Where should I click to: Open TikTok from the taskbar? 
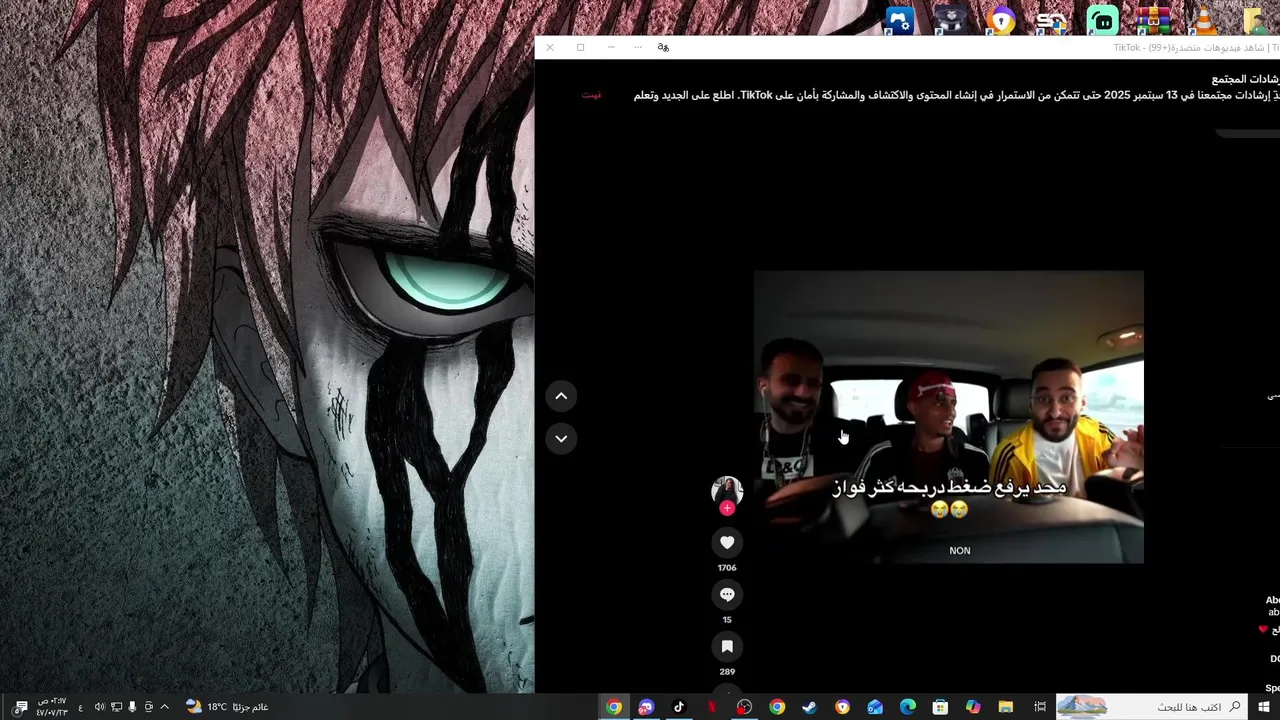(679, 707)
